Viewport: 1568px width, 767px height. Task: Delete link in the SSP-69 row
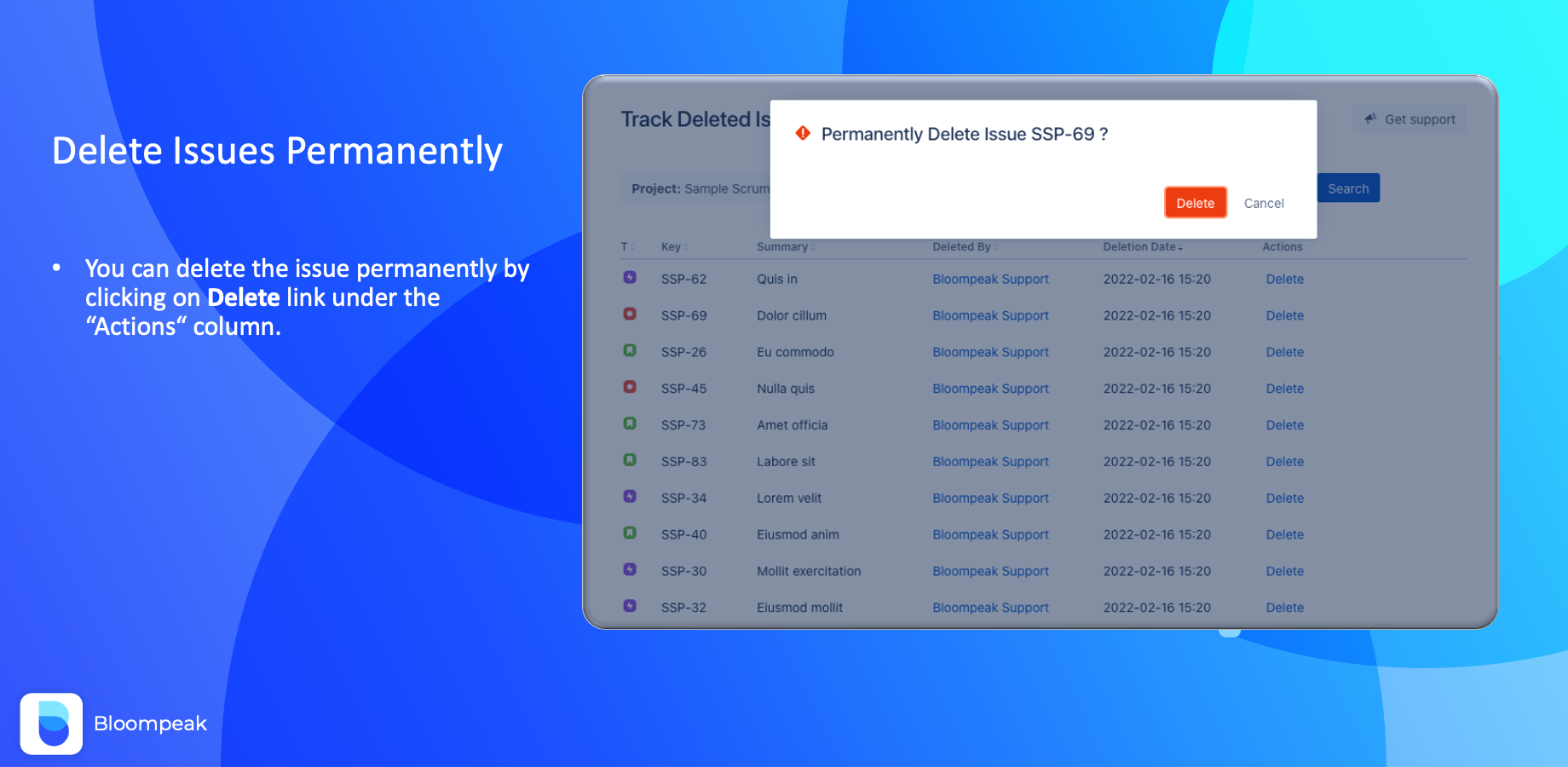1284,315
